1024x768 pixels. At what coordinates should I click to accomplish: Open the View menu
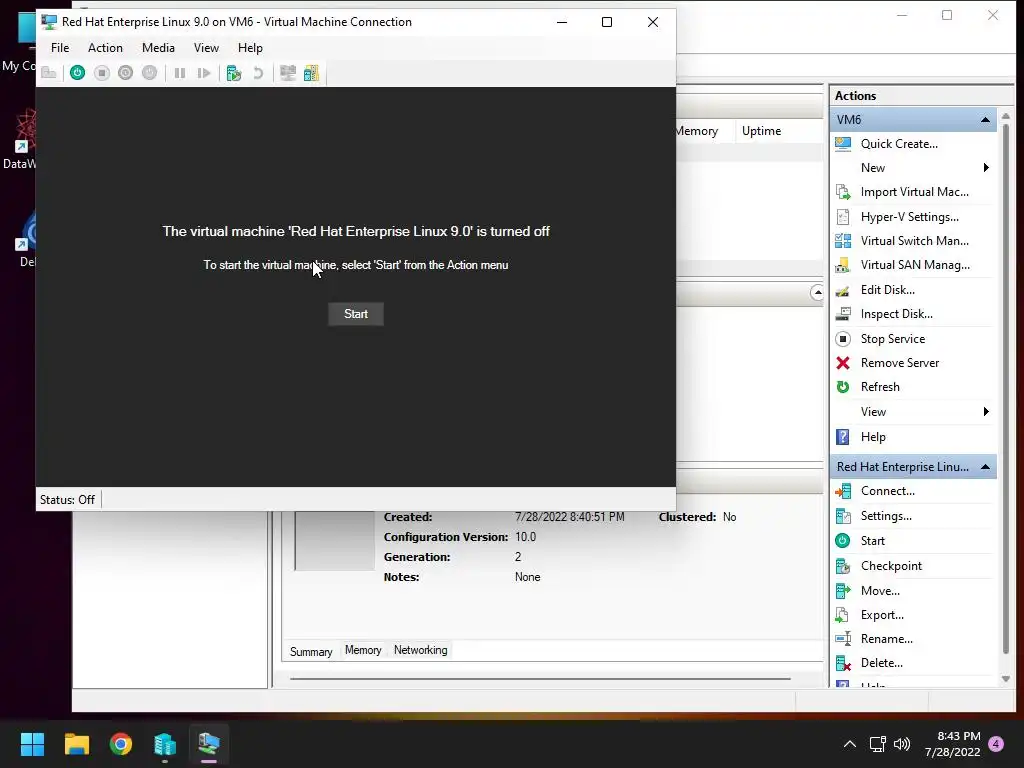(x=206, y=48)
